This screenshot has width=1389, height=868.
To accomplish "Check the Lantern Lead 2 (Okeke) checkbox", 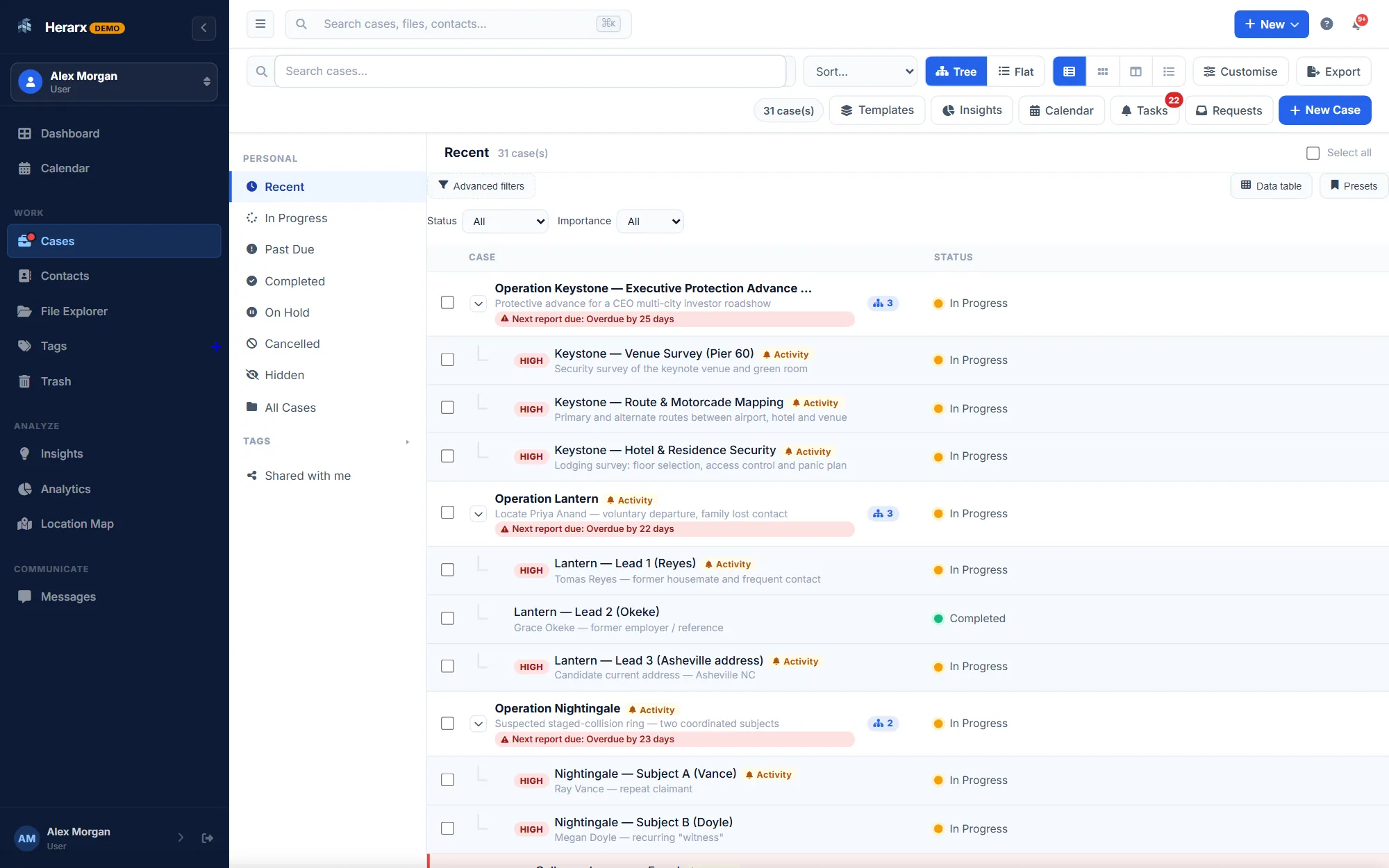I will pyautogui.click(x=448, y=618).
